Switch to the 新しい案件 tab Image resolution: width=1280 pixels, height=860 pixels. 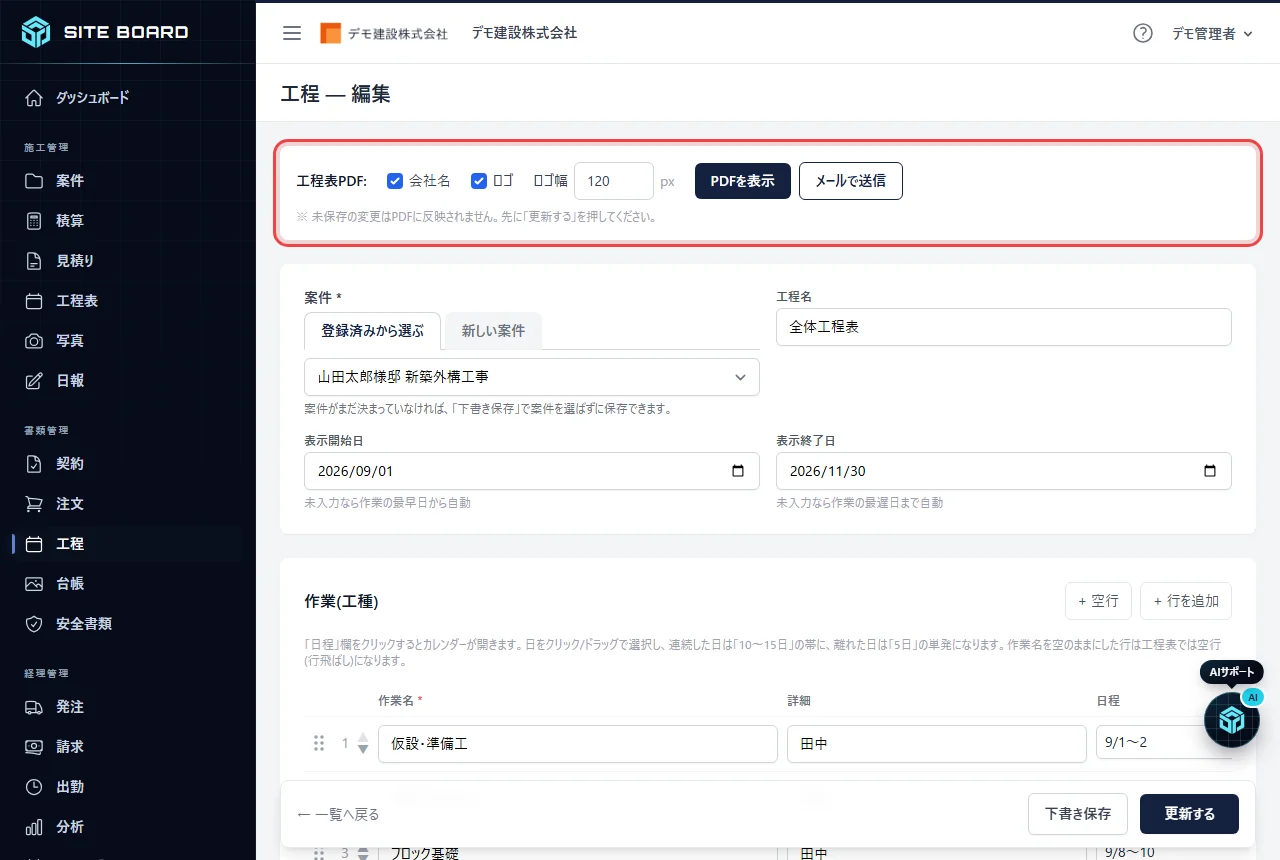[x=493, y=330]
